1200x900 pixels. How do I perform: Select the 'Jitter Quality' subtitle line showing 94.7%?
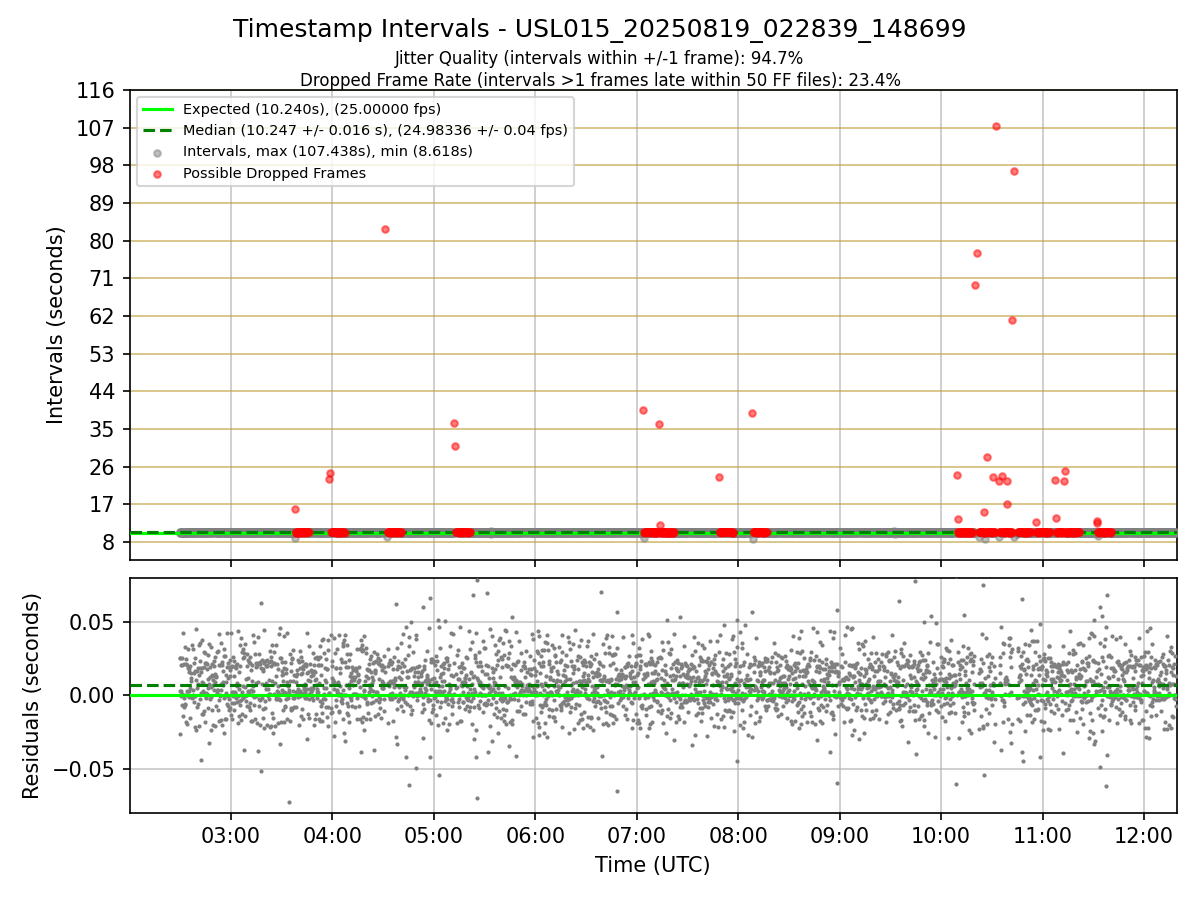(599, 58)
